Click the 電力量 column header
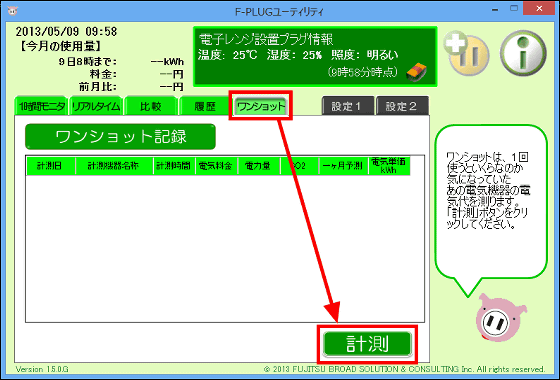560x380 pixels. (259, 166)
